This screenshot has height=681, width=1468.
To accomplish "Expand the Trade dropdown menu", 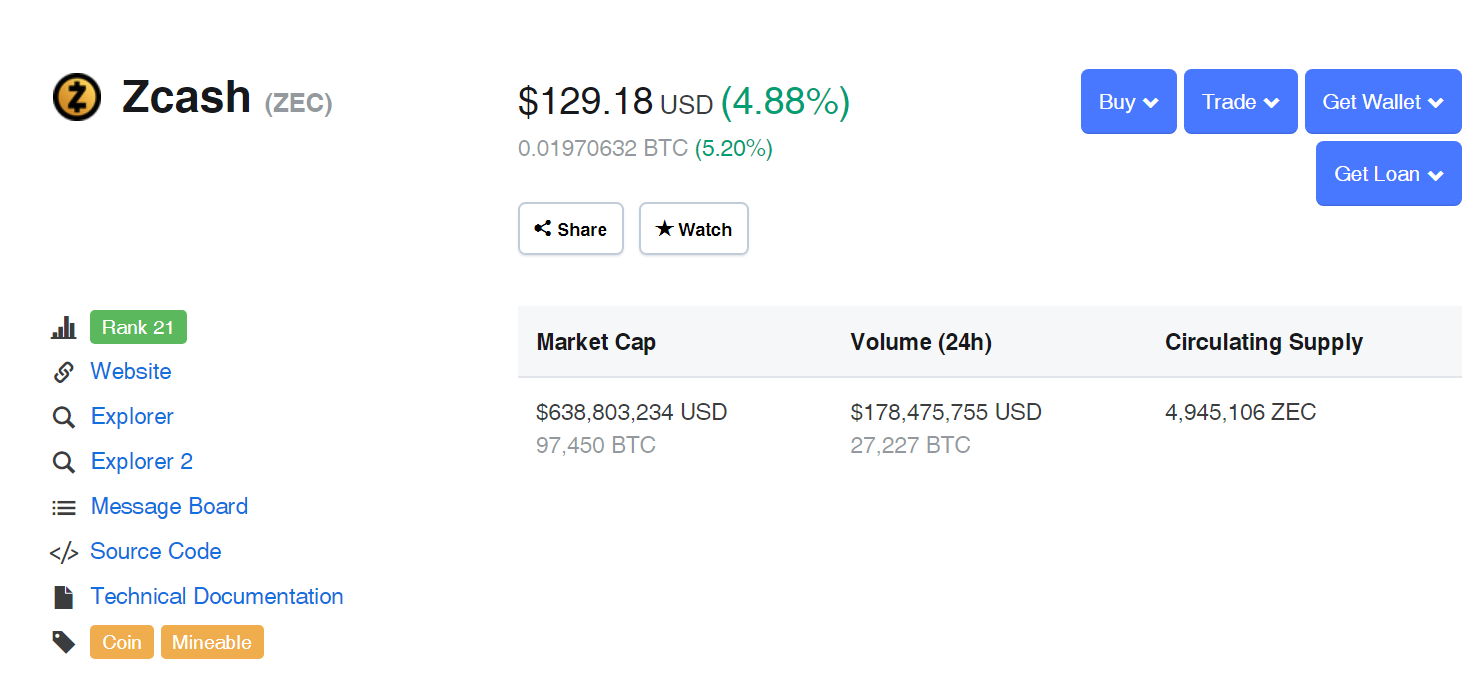I will [1240, 102].
